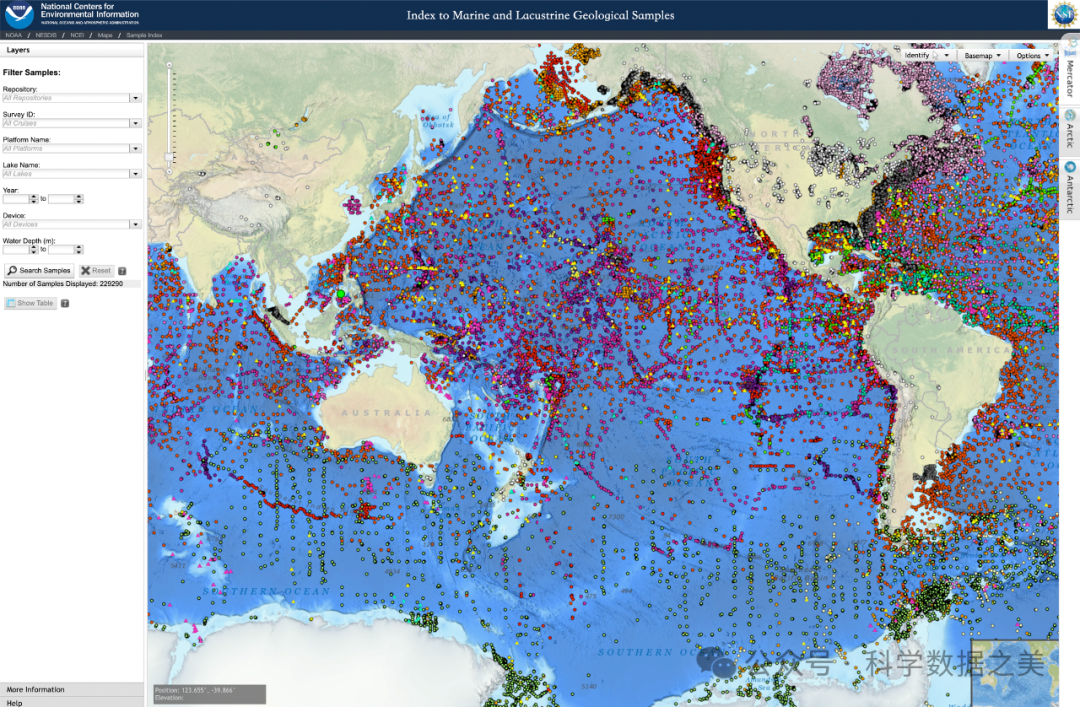
Task: Select the Mercator projection tab
Action: coord(1069,72)
